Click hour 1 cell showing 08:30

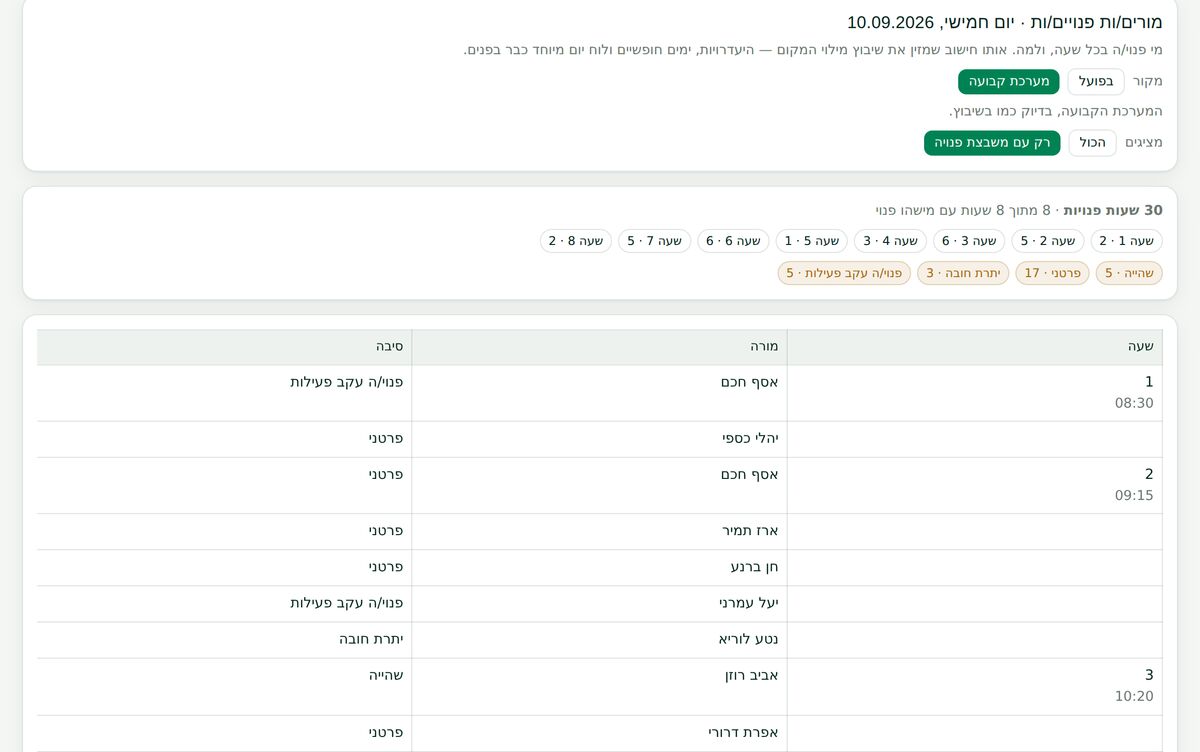pos(975,393)
